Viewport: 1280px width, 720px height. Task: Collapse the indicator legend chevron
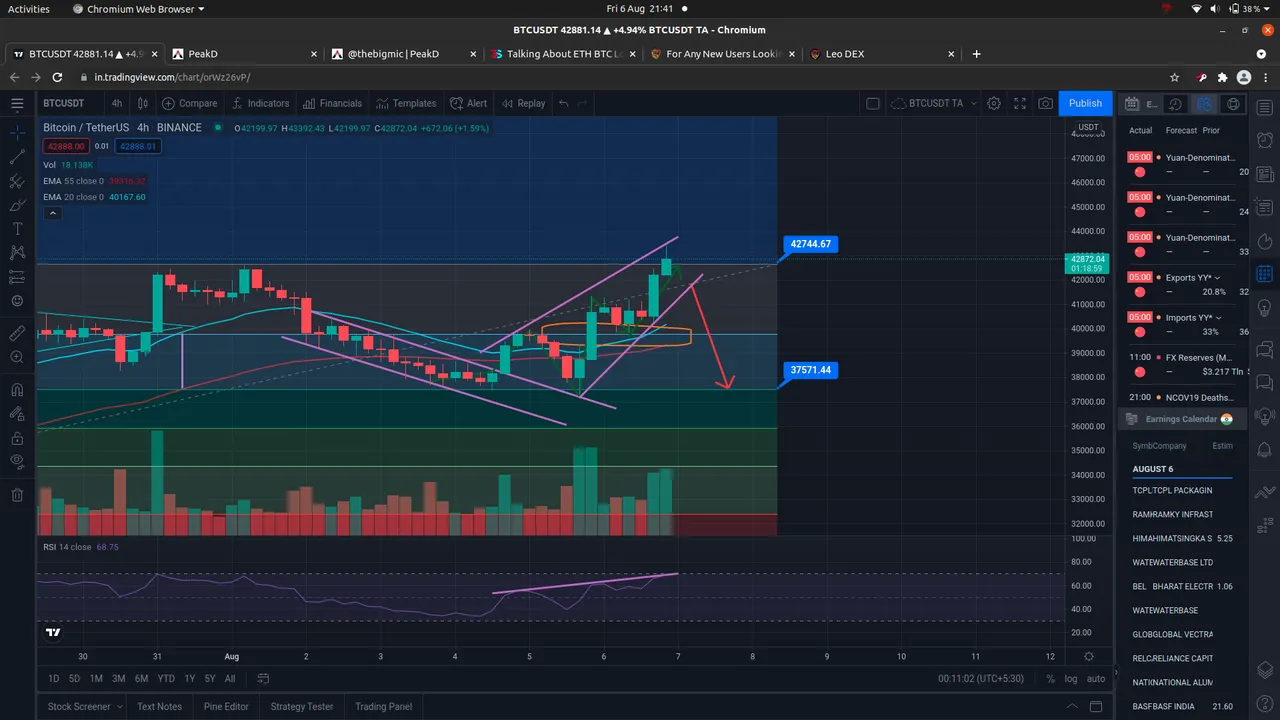pos(53,213)
